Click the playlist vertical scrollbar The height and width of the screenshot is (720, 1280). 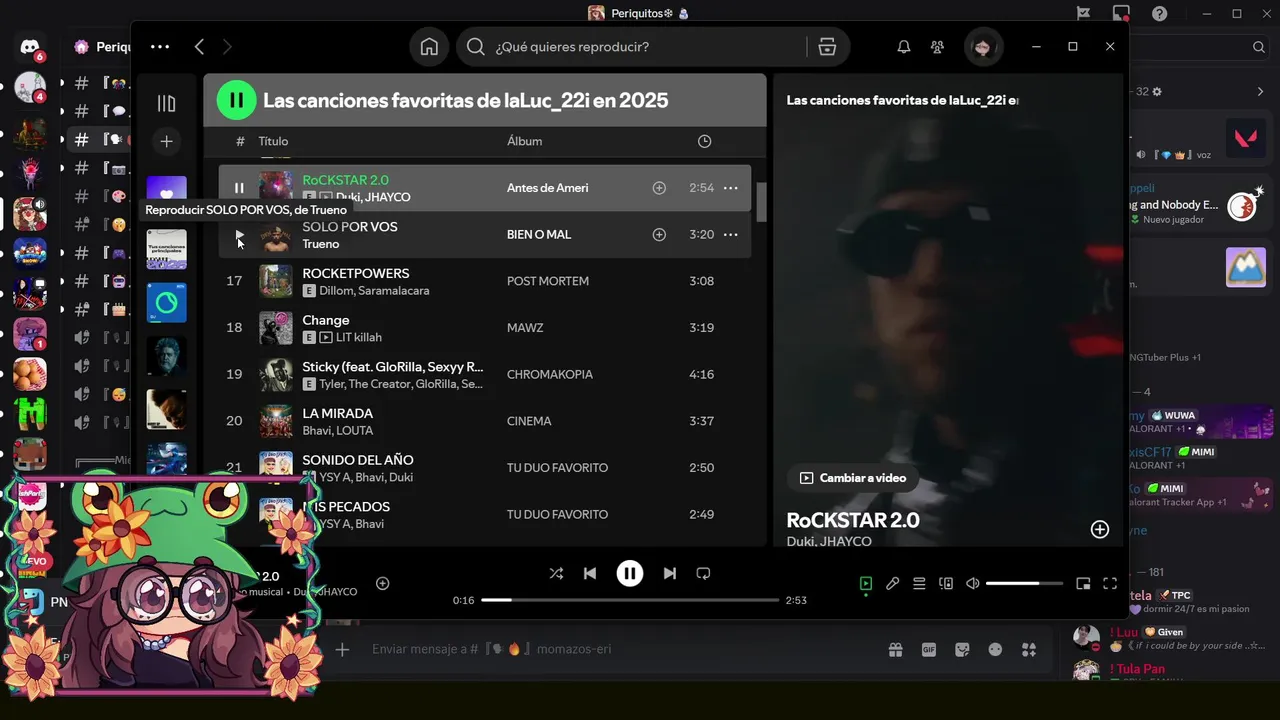pyautogui.click(x=761, y=202)
